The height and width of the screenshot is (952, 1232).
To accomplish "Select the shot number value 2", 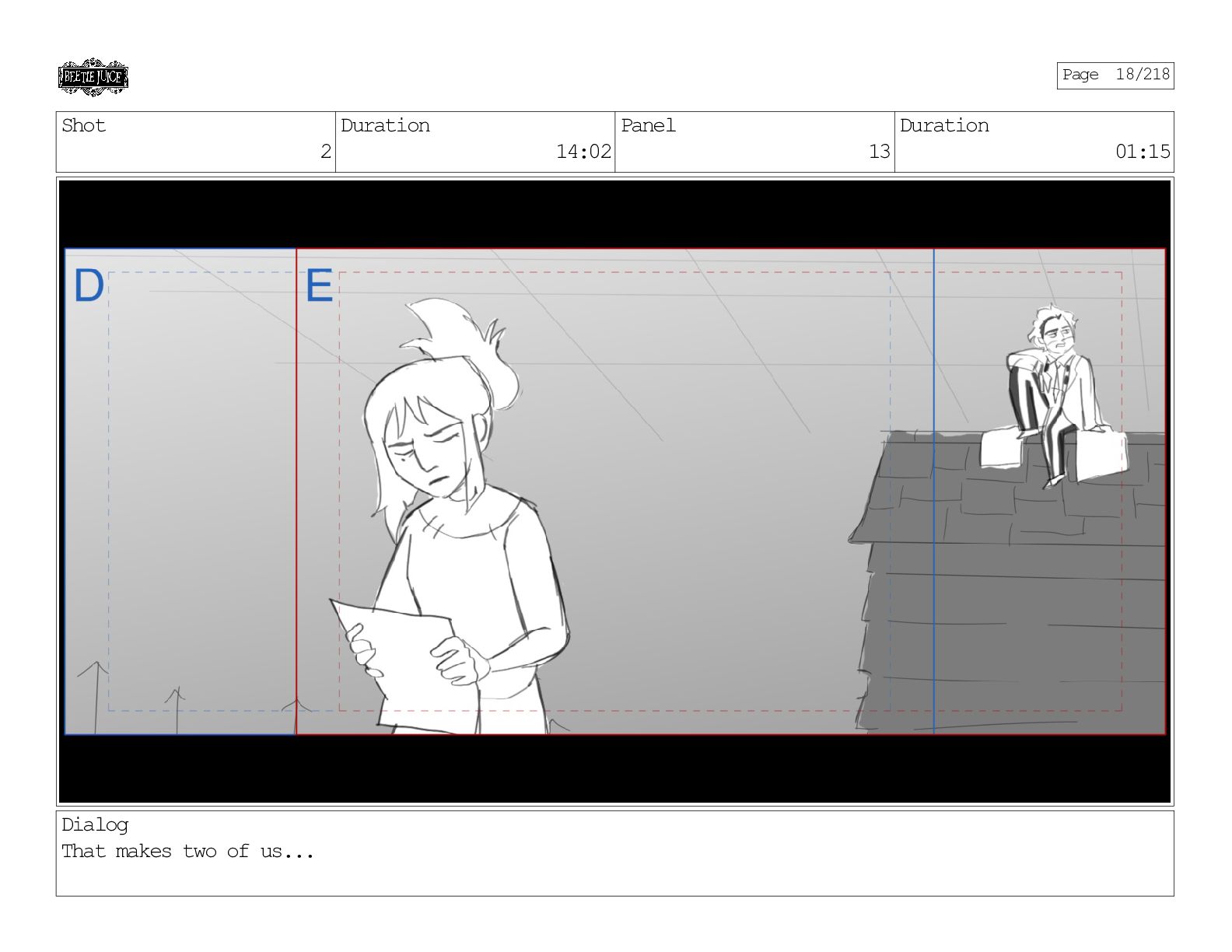I will [326, 152].
